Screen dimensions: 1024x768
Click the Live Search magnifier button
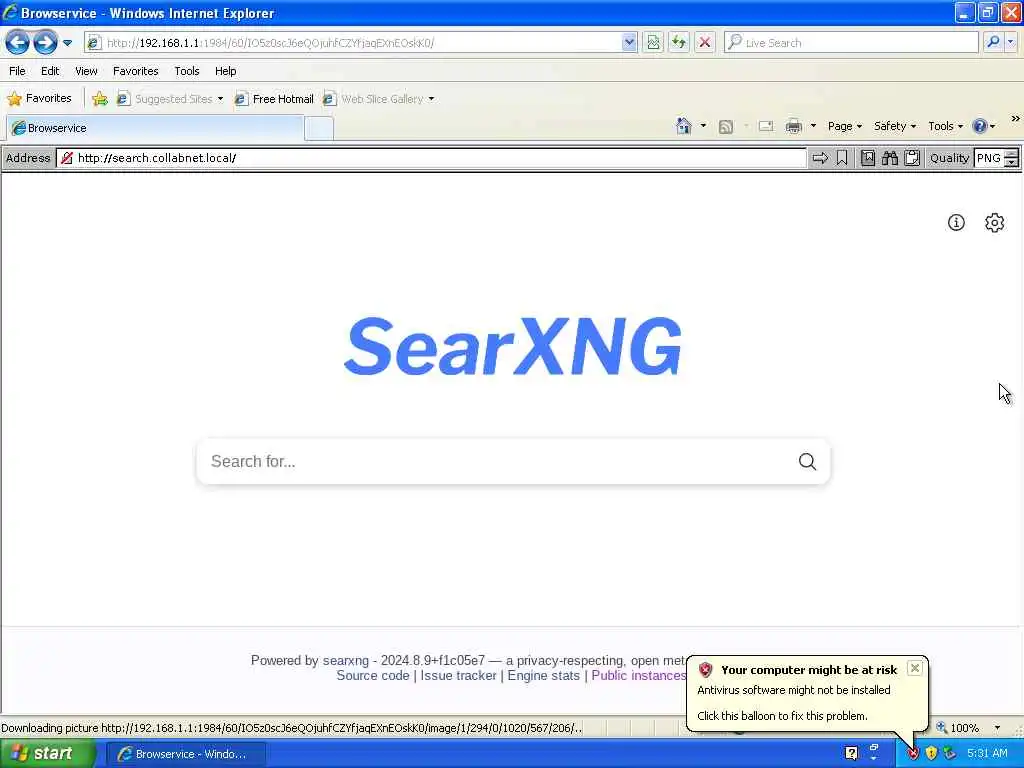pos(993,42)
